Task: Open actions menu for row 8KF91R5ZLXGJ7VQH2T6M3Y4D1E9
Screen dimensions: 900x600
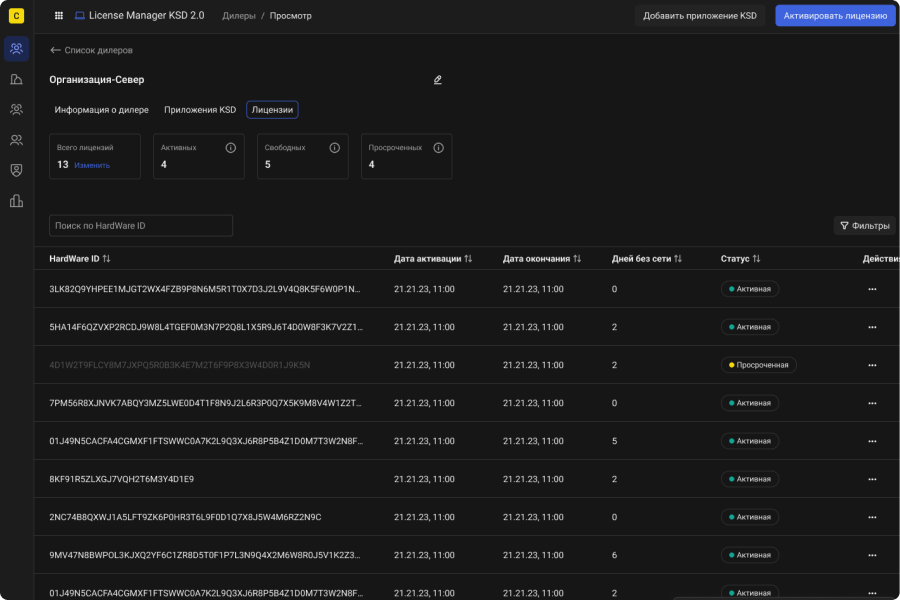Action: [x=872, y=479]
